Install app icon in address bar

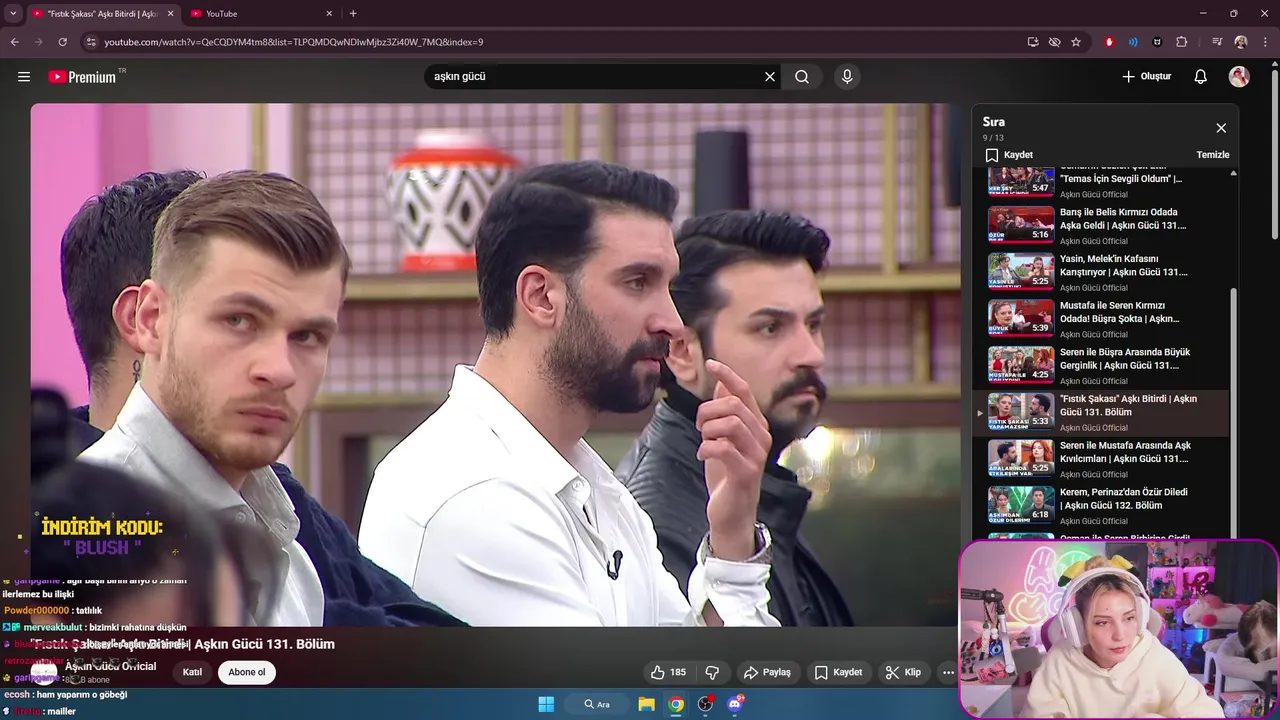1033,42
